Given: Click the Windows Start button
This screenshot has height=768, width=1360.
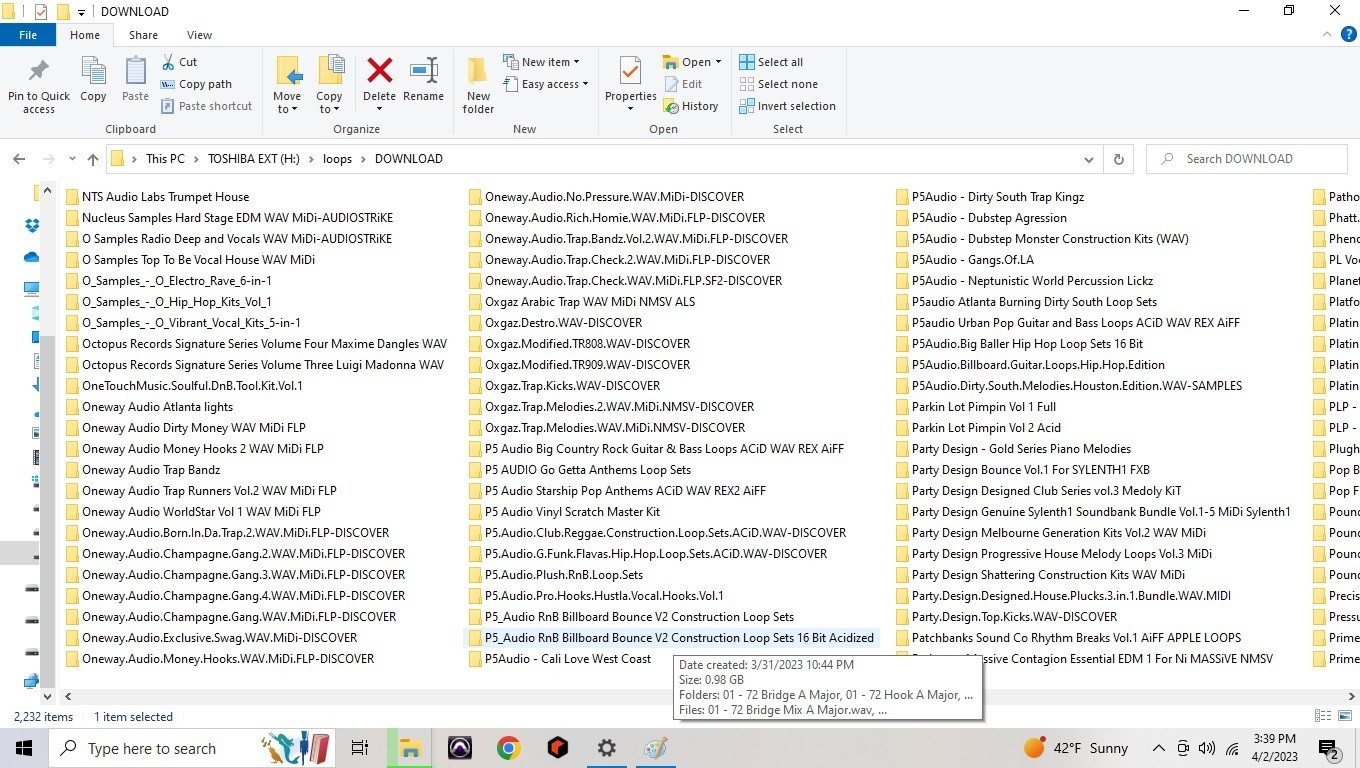Looking at the screenshot, I should pos(24,748).
